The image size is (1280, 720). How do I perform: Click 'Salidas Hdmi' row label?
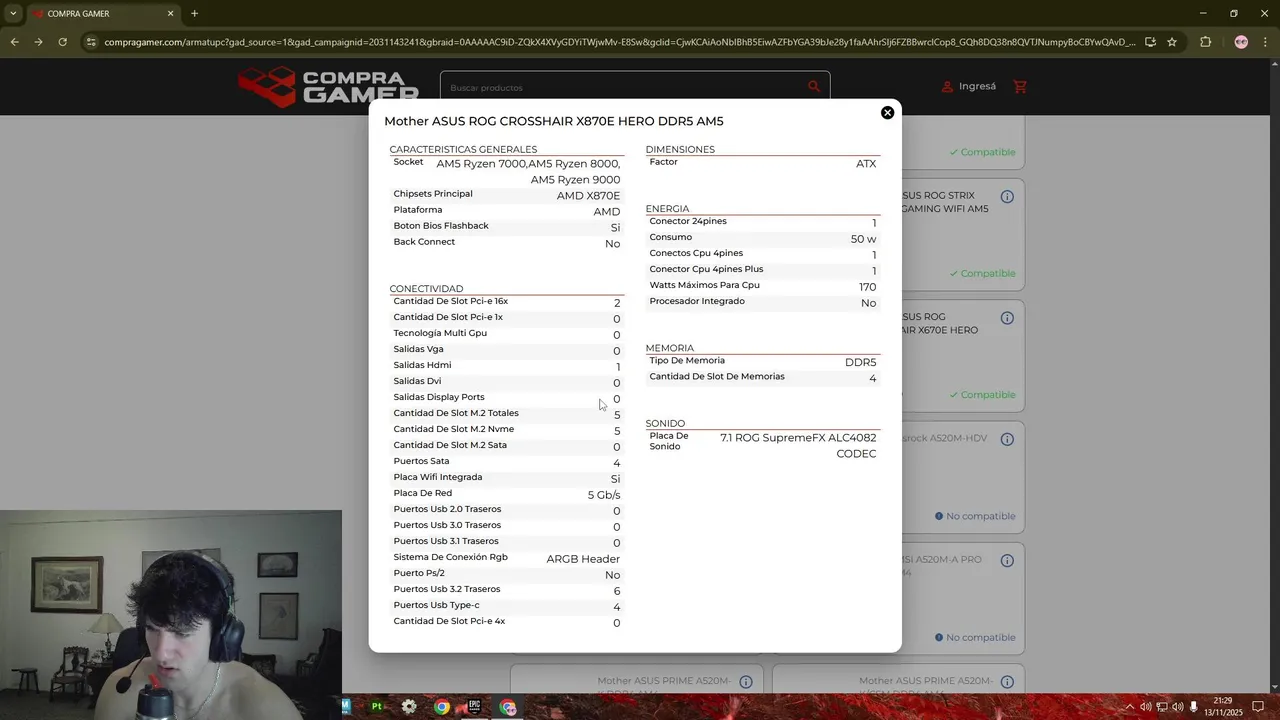[422, 365]
